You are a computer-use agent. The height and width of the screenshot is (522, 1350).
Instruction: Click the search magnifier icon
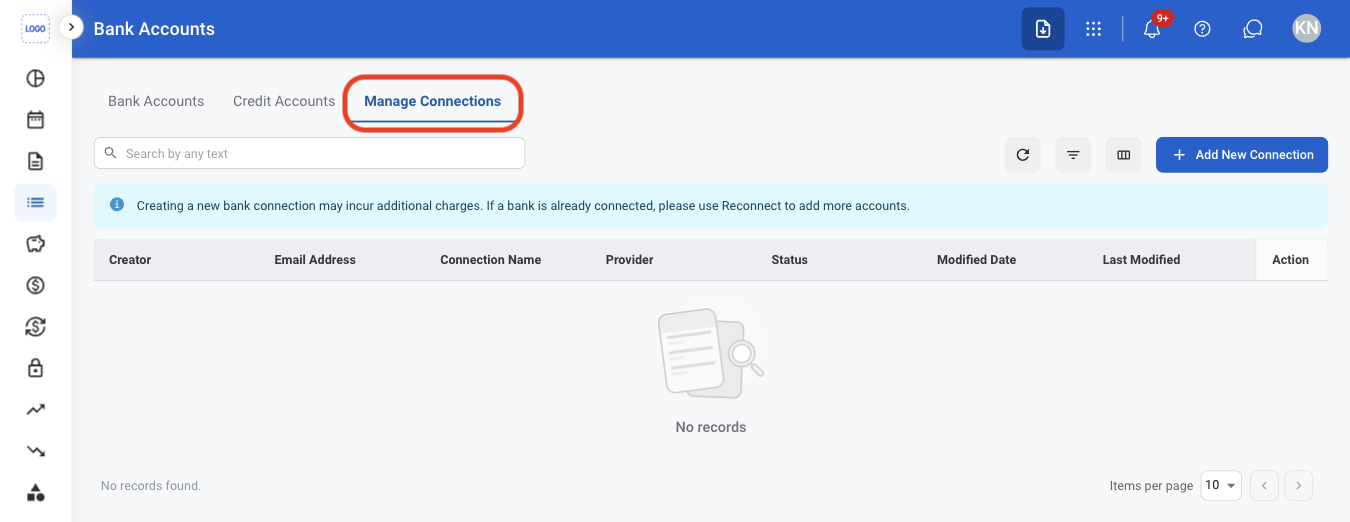[x=111, y=153]
